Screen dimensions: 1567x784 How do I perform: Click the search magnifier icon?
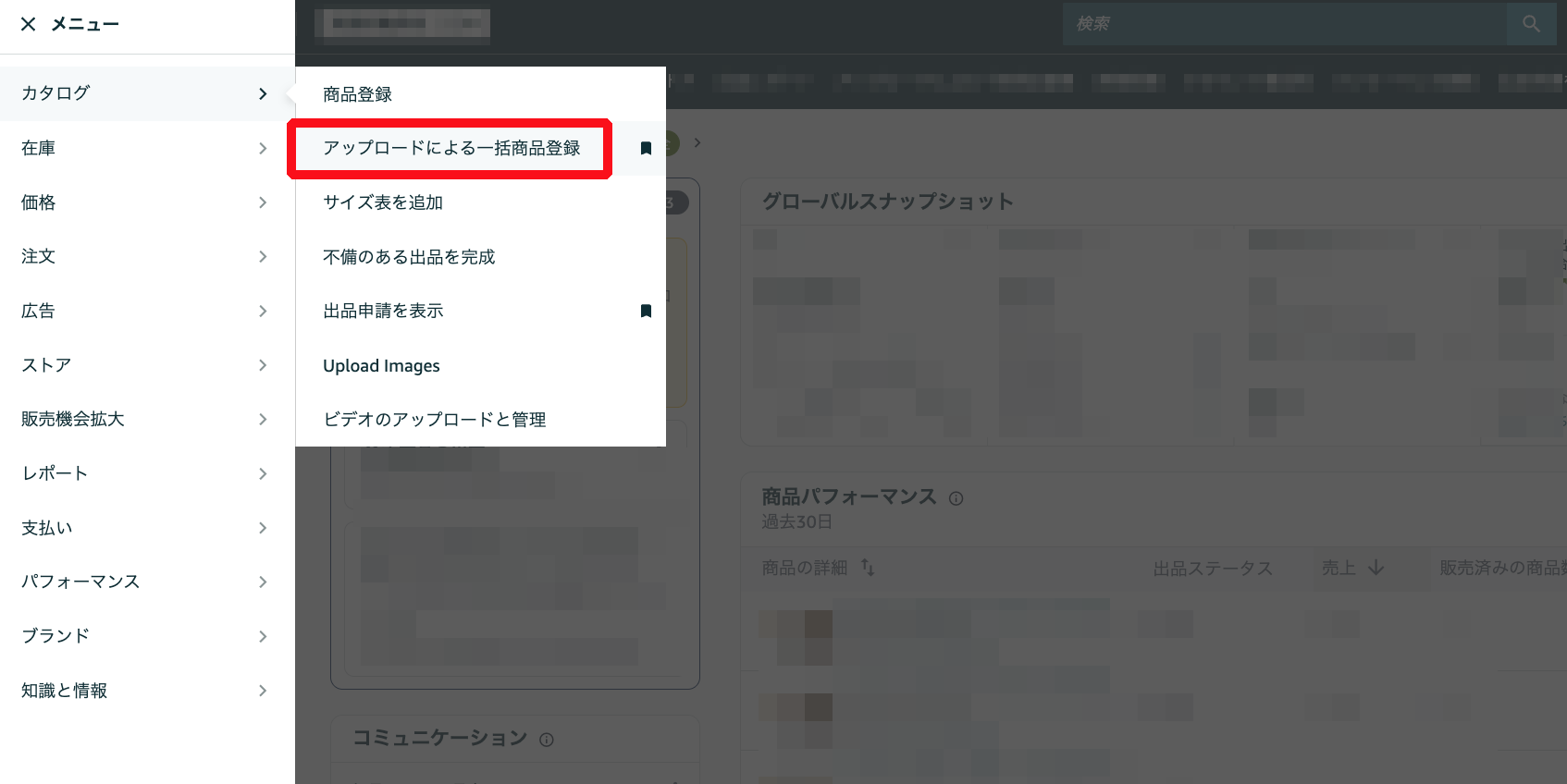pyautogui.click(x=1531, y=24)
